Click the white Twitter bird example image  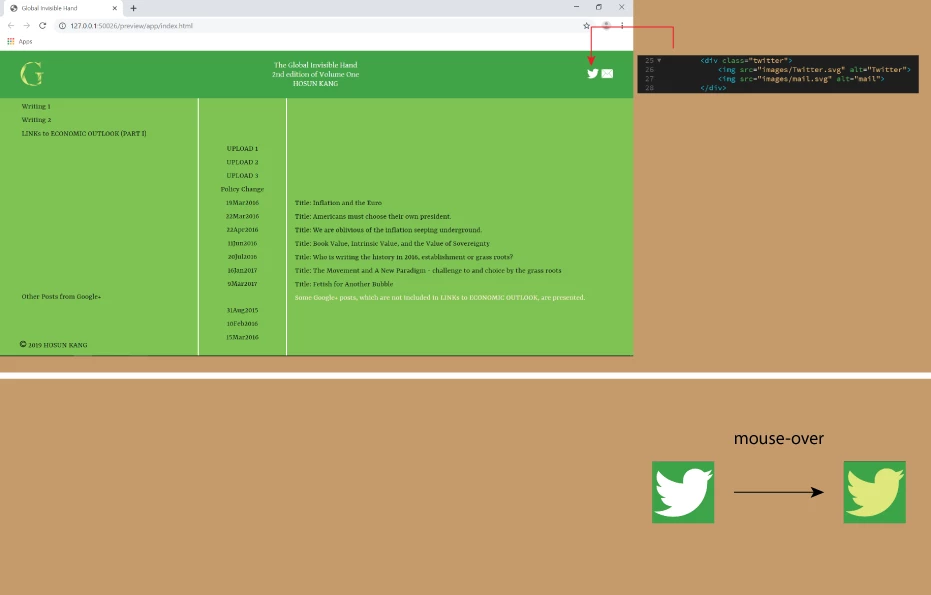tap(683, 492)
